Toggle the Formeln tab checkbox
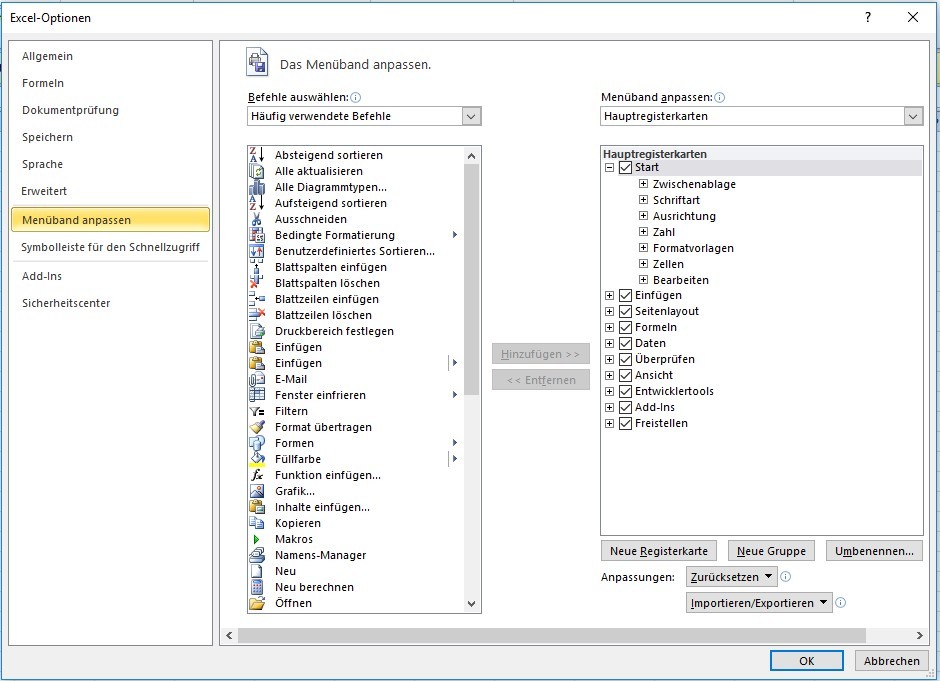This screenshot has width=940, height=681. tap(625, 327)
